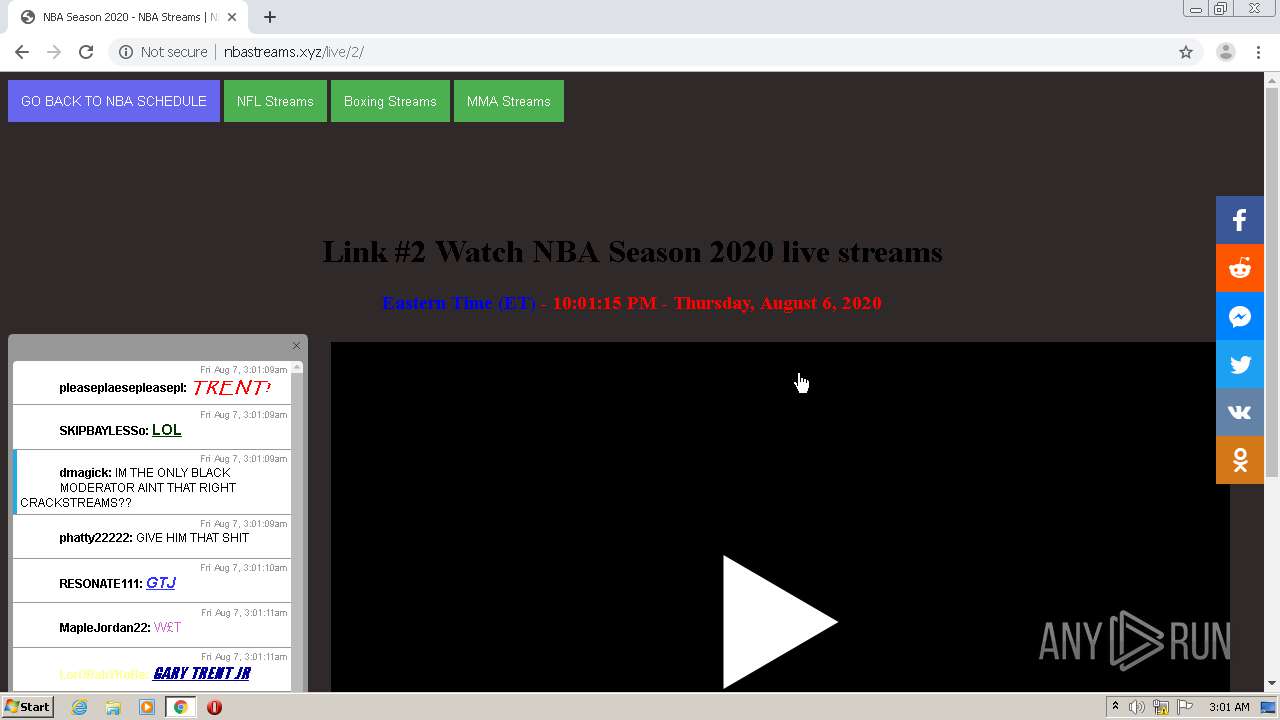Share page on Reddit
The height and width of the screenshot is (720, 1280).
point(1240,268)
